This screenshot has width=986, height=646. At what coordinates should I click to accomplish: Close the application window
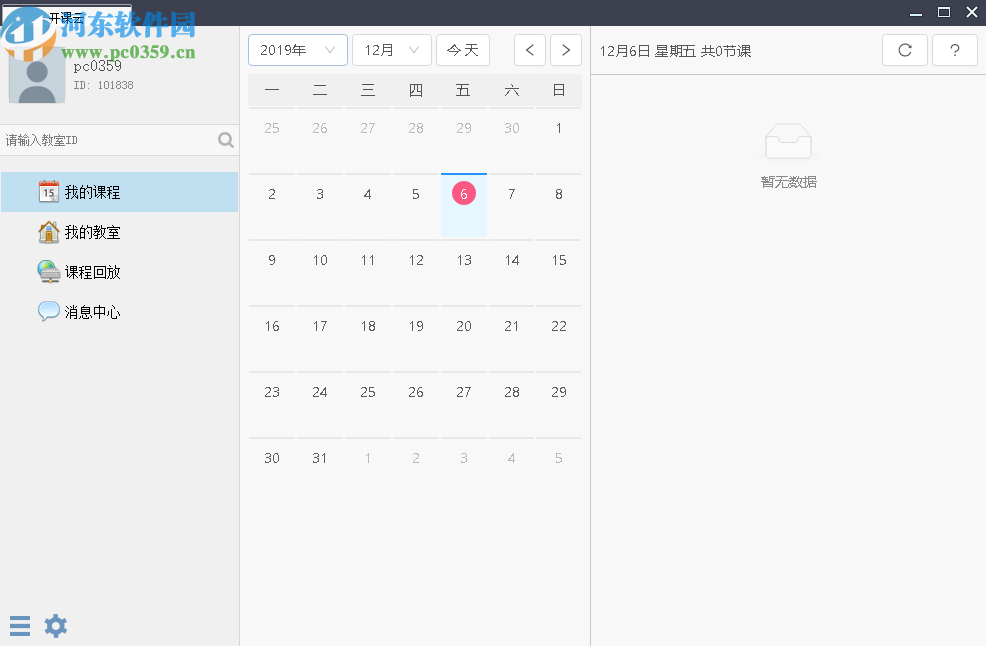[x=972, y=13]
